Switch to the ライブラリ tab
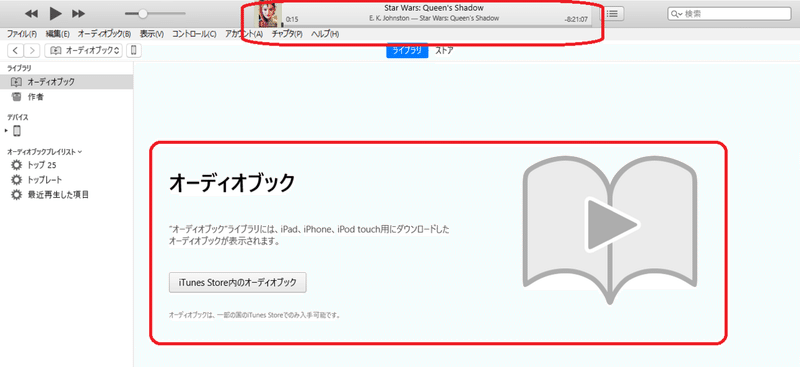Viewport: 800px width, 367px height. coord(407,50)
